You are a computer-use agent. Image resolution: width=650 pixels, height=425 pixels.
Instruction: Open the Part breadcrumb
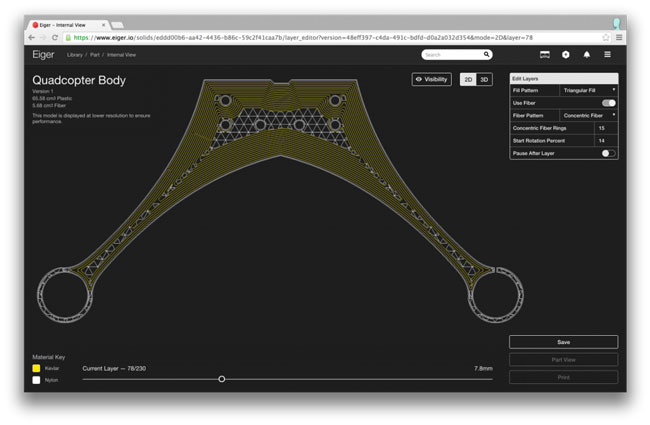[95, 55]
